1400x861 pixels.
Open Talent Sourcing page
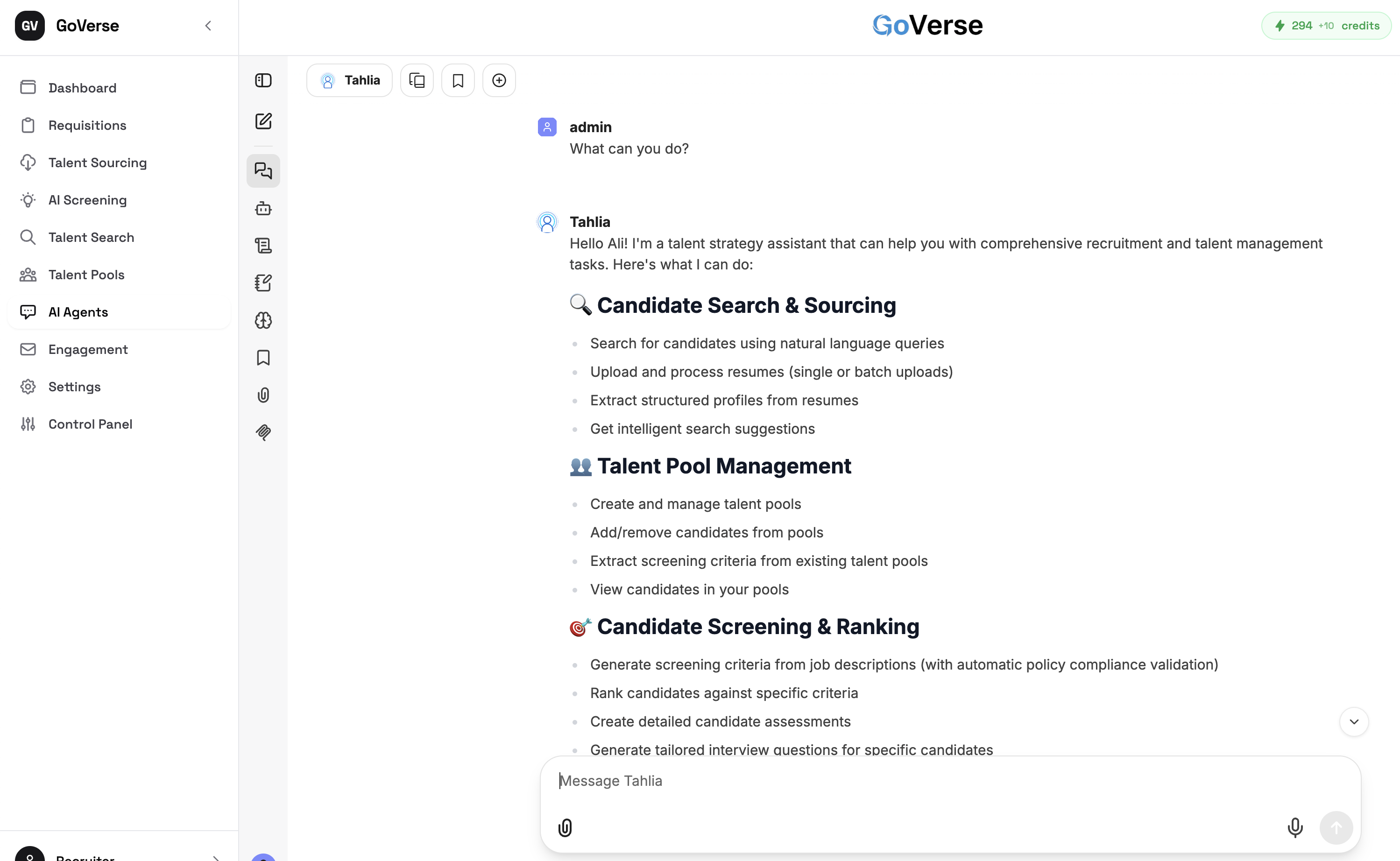click(119, 162)
